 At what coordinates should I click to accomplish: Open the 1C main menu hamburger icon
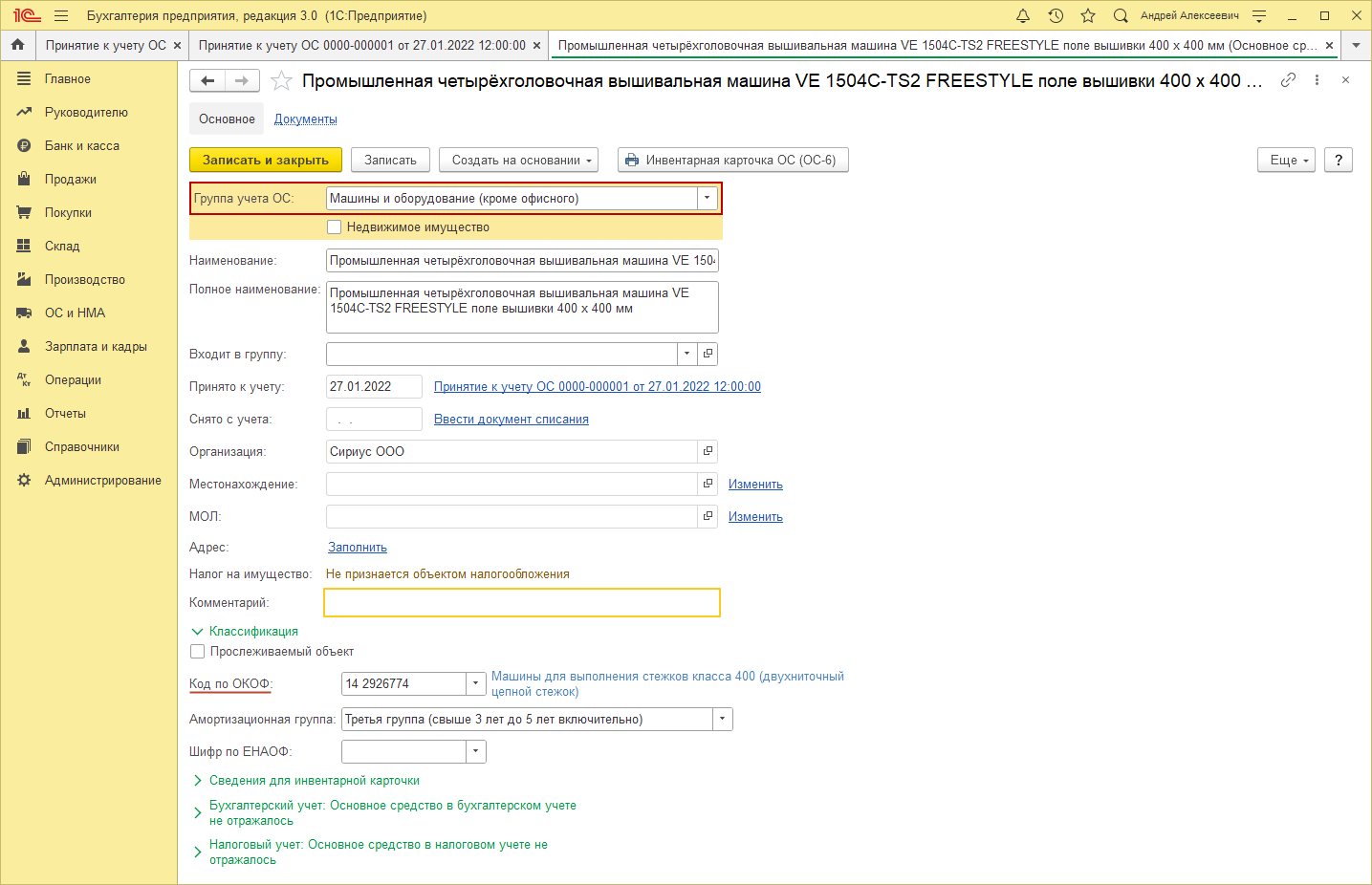61,15
